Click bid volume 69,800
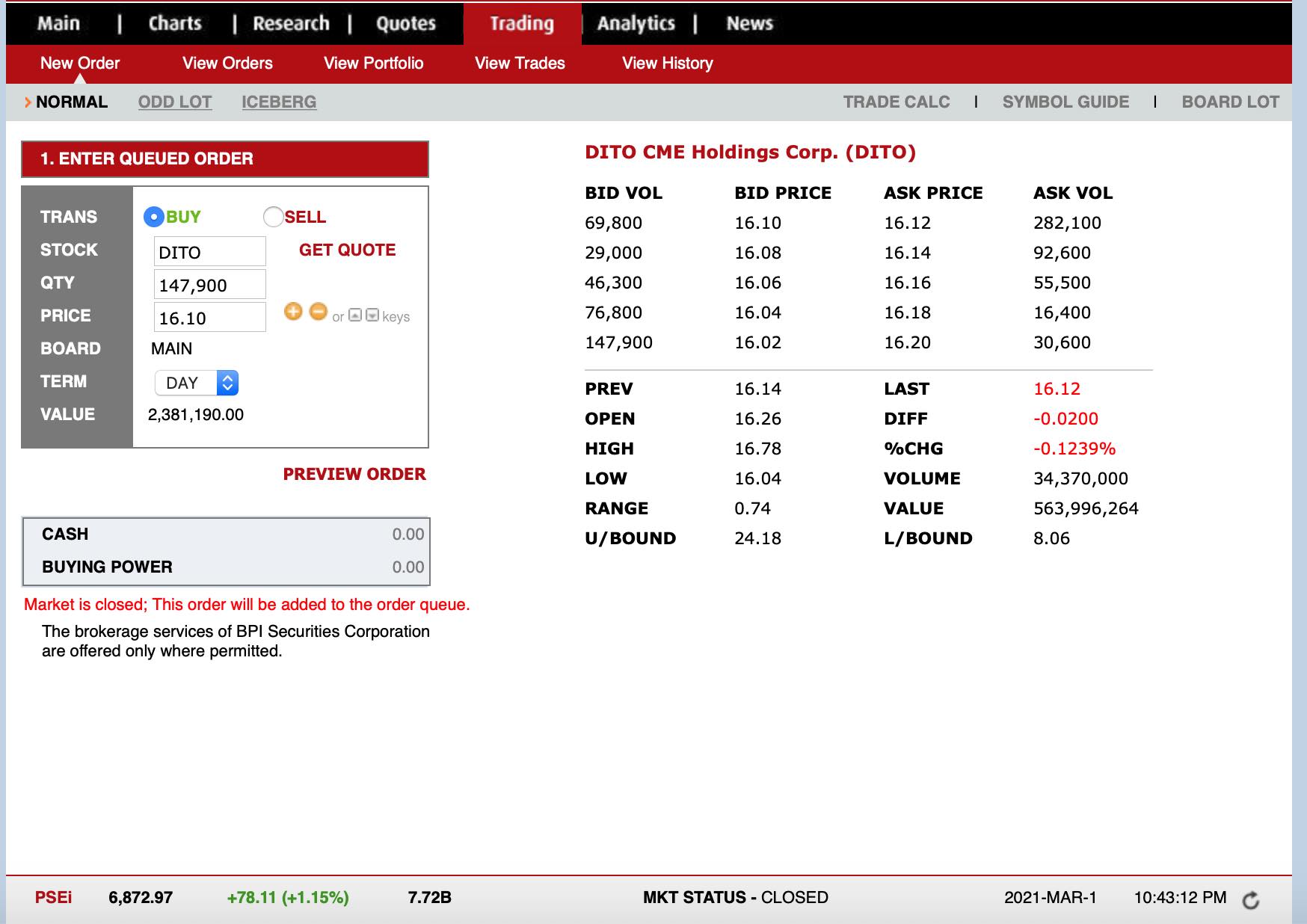Image resolution: width=1307 pixels, height=924 pixels. tap(613, 223)
